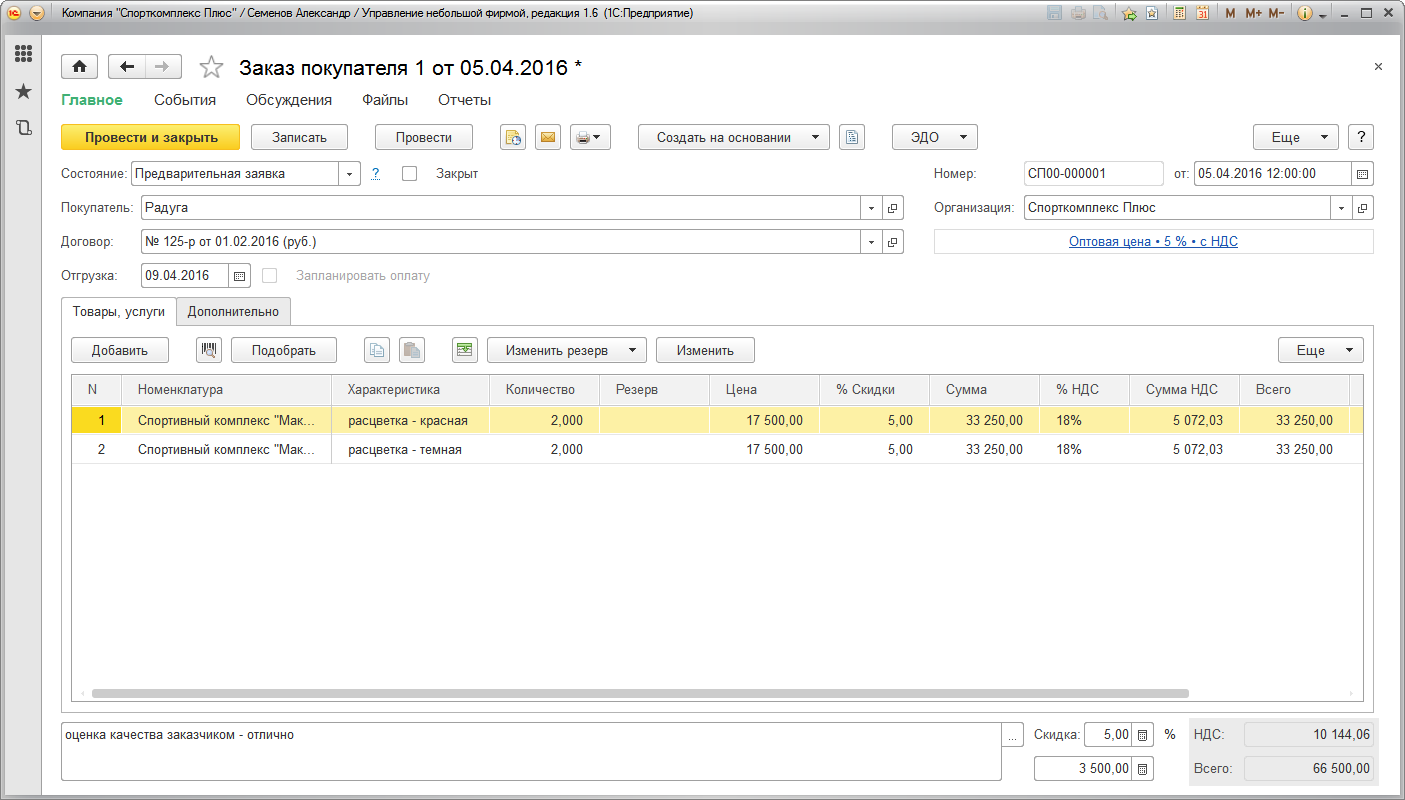Expand the Состояние dropdown list
This screenshot has width=1405, height=800.
click(350, 174)
